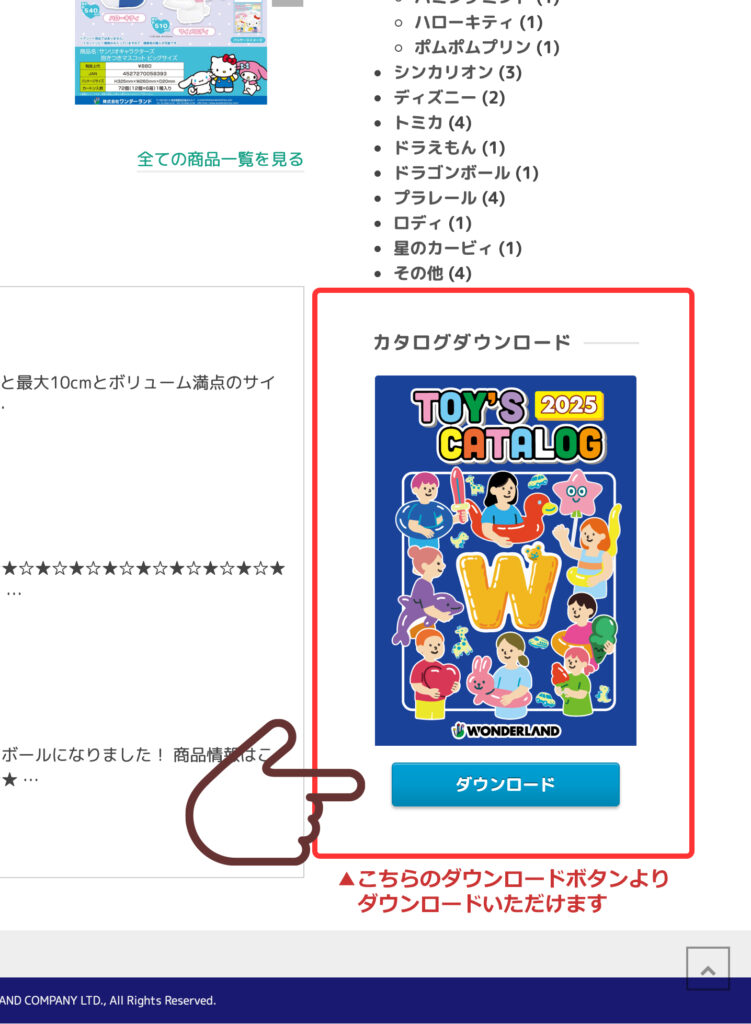Open the その他 (4) category
Image resolution: width=751 pixels, height=1024 pixels.
432,273
